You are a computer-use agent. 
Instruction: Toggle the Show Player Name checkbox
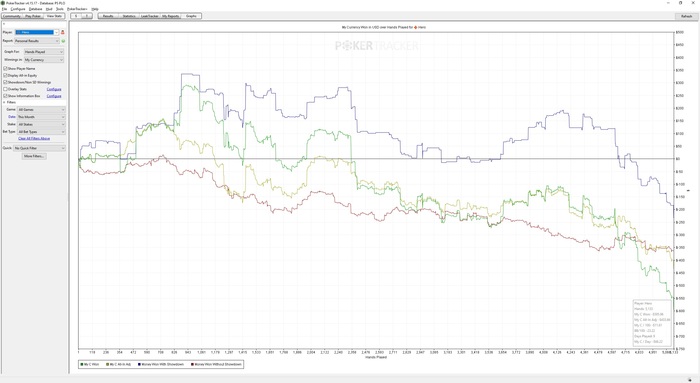[x=5, y=68]
